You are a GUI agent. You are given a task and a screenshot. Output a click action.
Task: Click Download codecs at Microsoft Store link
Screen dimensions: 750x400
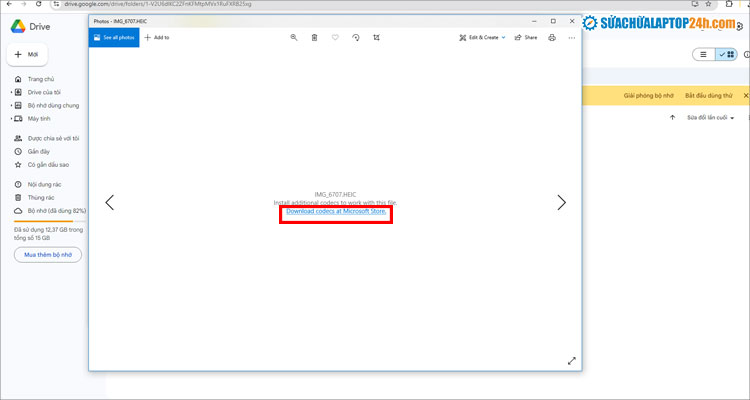coord(336,211)
